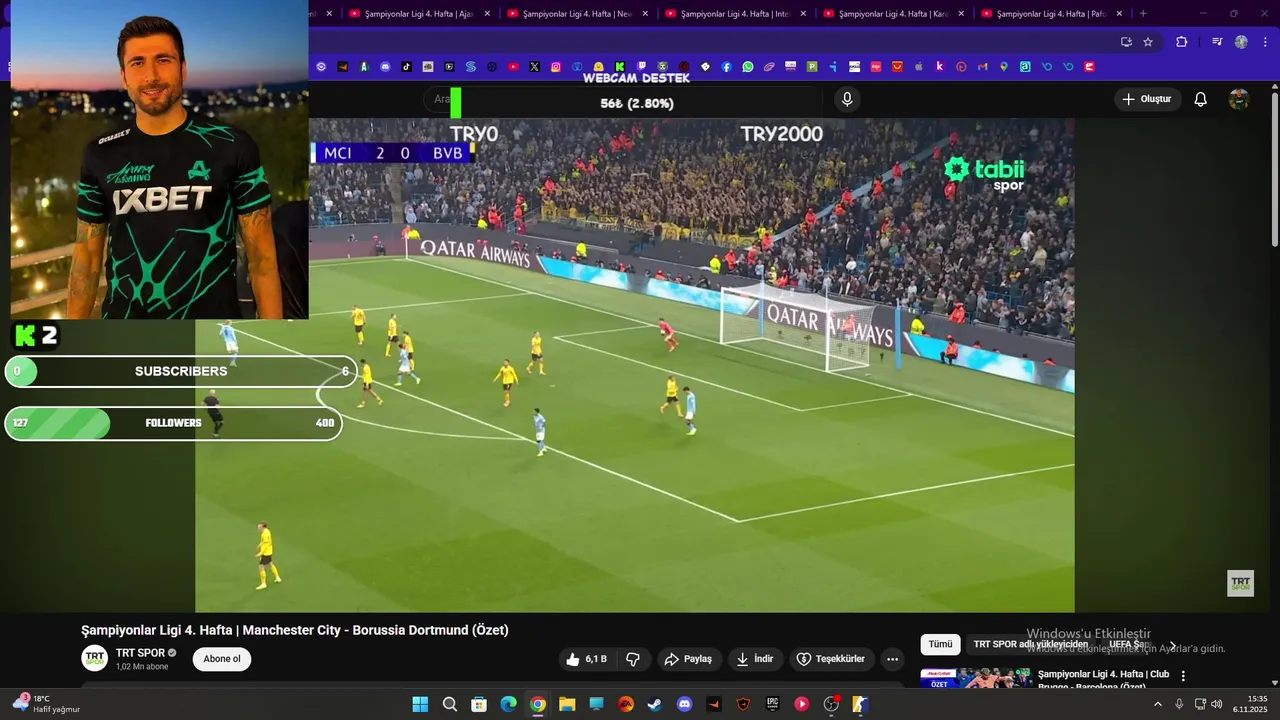Subscribe with the Abone ol button
The width and height of the screenshot is (1280, 720).
pyautogui.click(x=222, y=659)
